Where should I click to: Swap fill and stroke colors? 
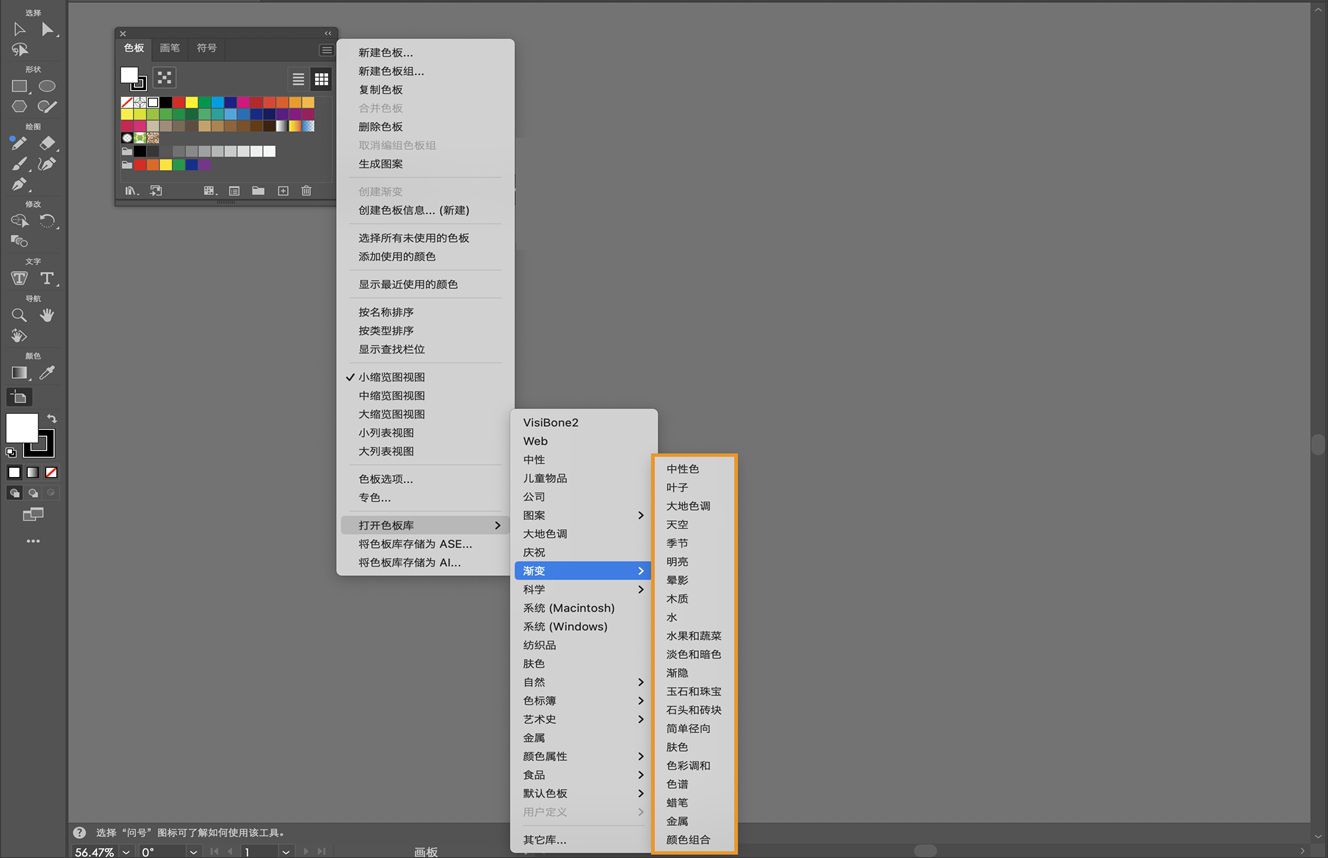tap(52, 419)
